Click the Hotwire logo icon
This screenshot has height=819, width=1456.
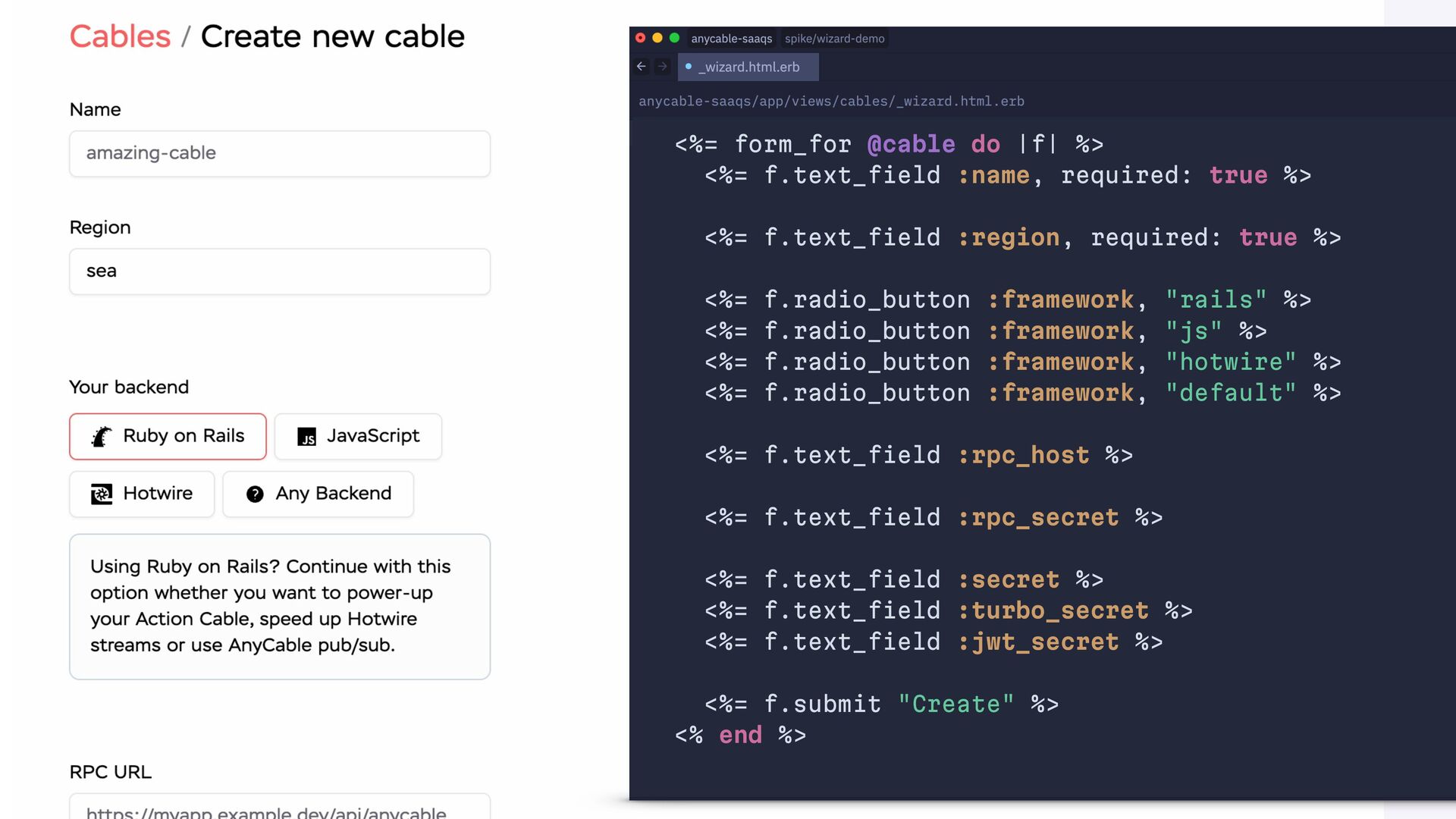(102, 494)
